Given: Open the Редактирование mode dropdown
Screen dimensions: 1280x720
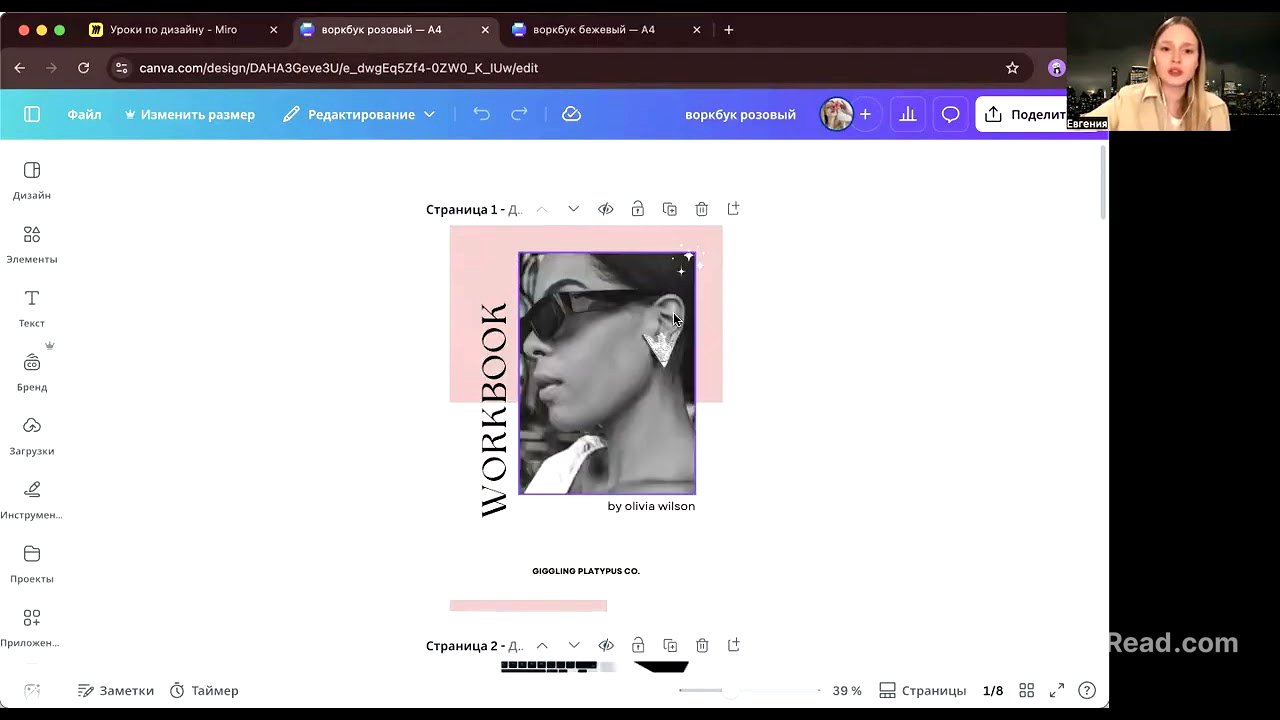Looking at the screenshot, I should (x=359, y=115).
